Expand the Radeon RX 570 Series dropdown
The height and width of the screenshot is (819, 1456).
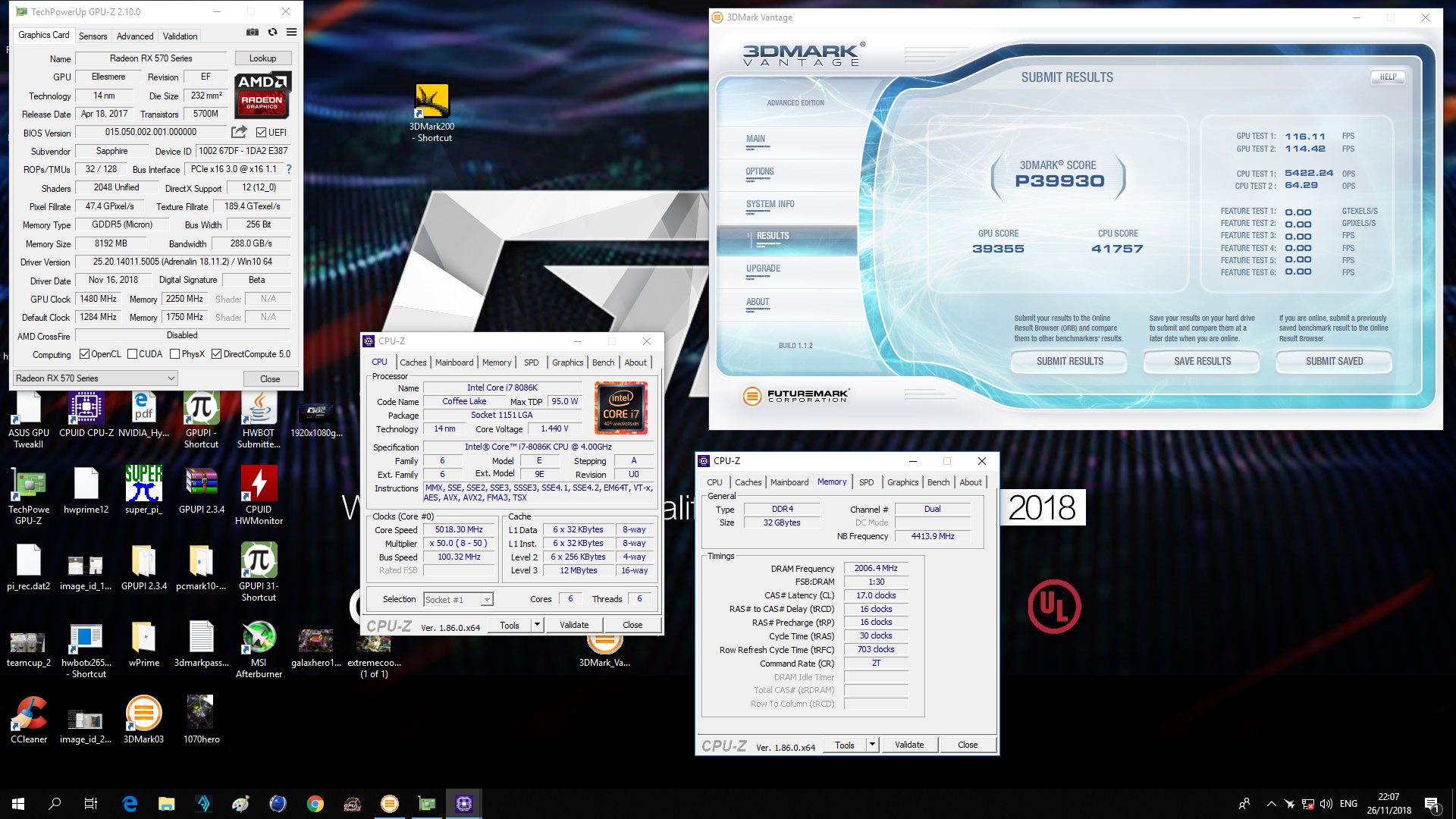[x=96, y=378]
